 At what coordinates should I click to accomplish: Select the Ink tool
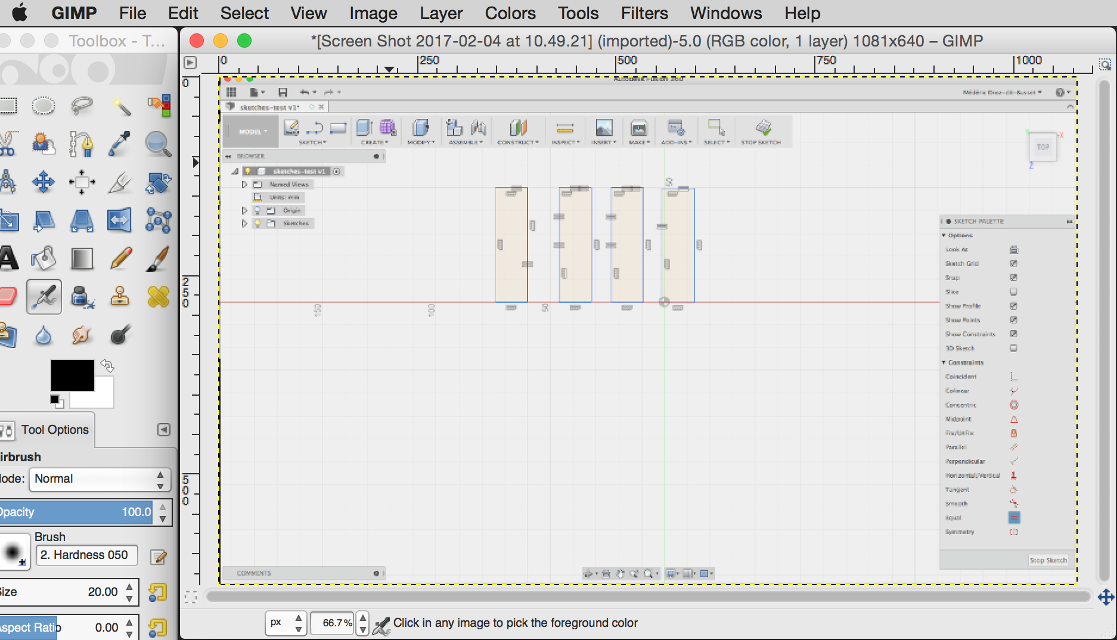point(82,296)
